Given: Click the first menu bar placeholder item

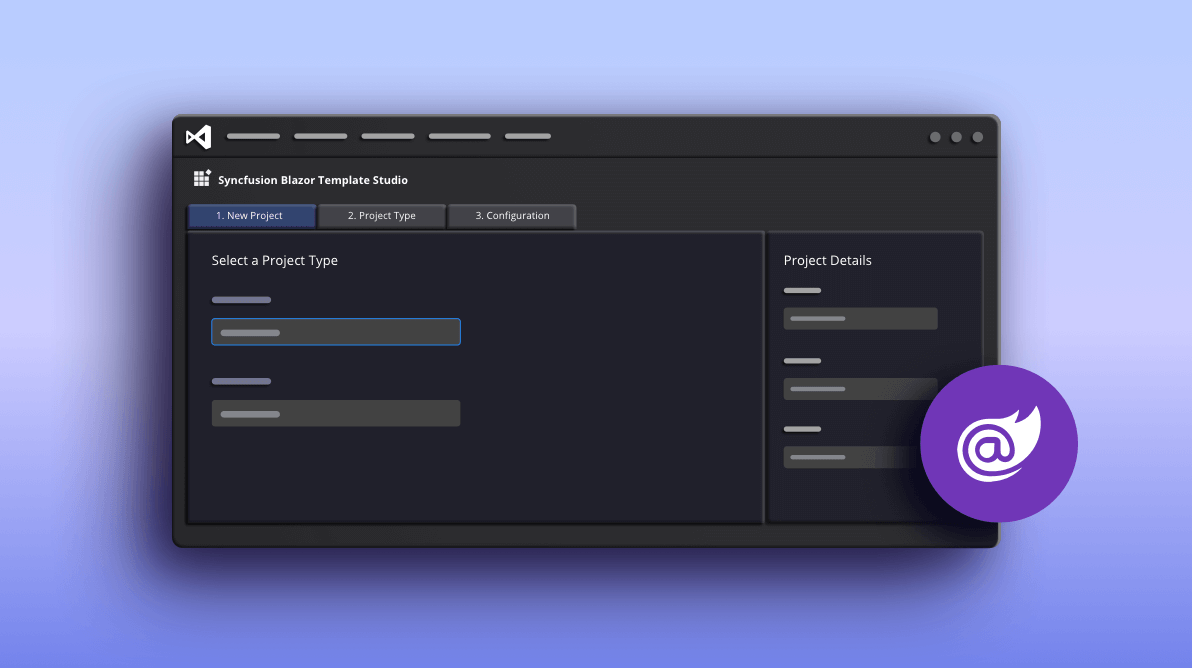Looking at the screenshot, I should click(x=252, y=136).
